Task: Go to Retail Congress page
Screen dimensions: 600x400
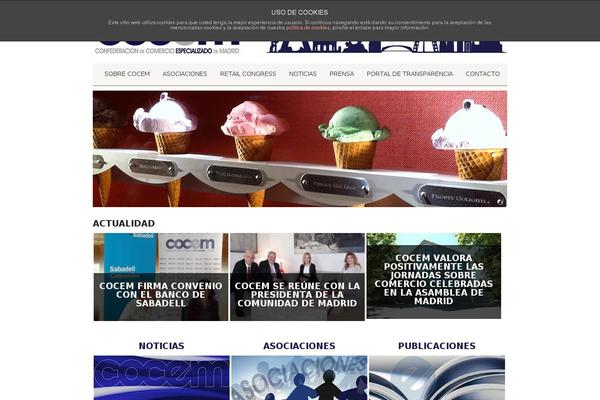Action: coord(248,74)
